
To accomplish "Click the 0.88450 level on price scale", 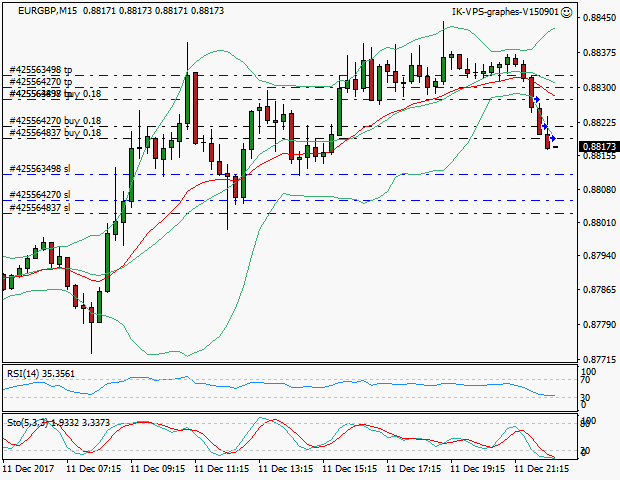I will pyautogui.click(x=597, y=18).
